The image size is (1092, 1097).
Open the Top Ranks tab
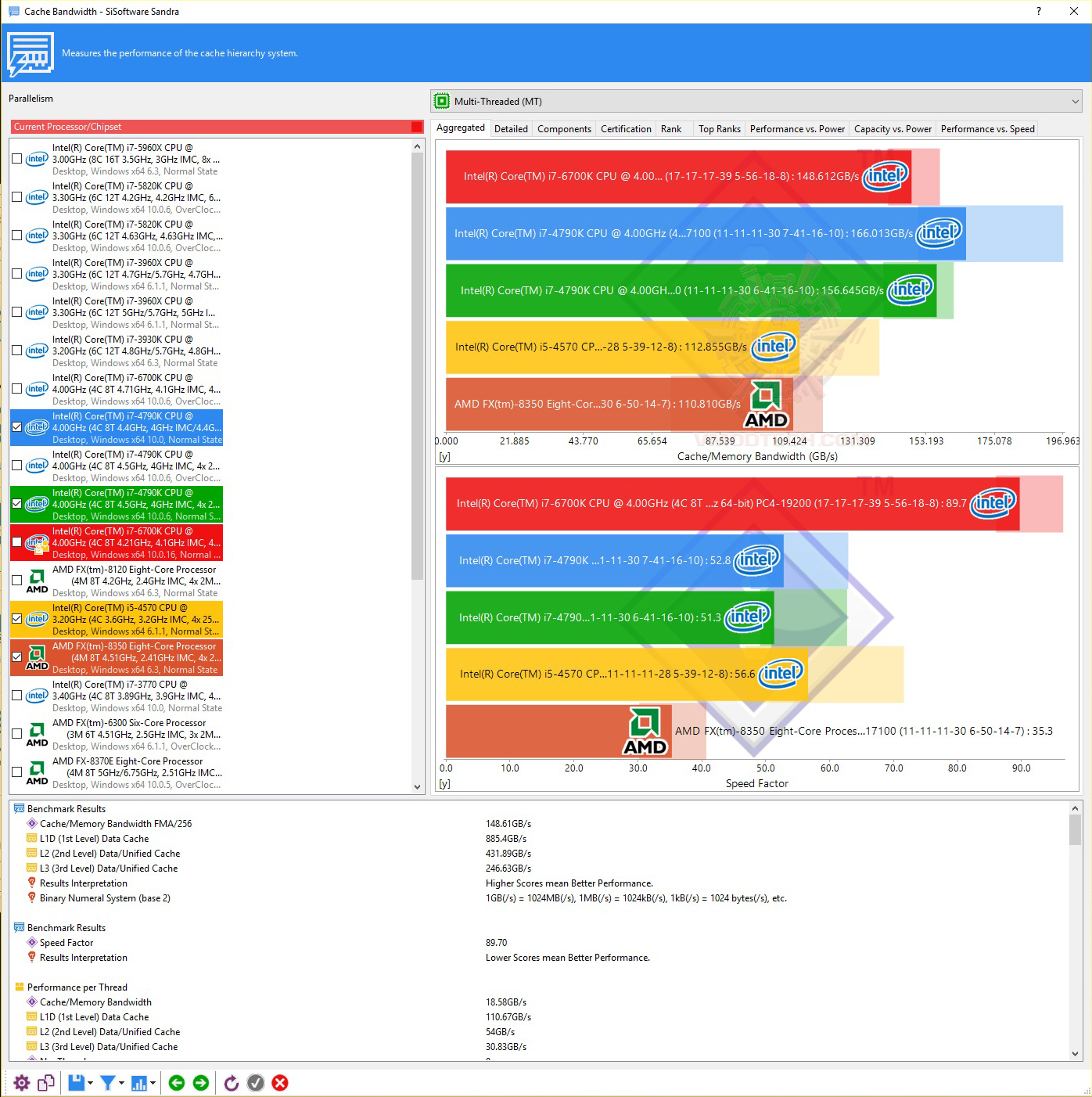(x=720, y=129)
